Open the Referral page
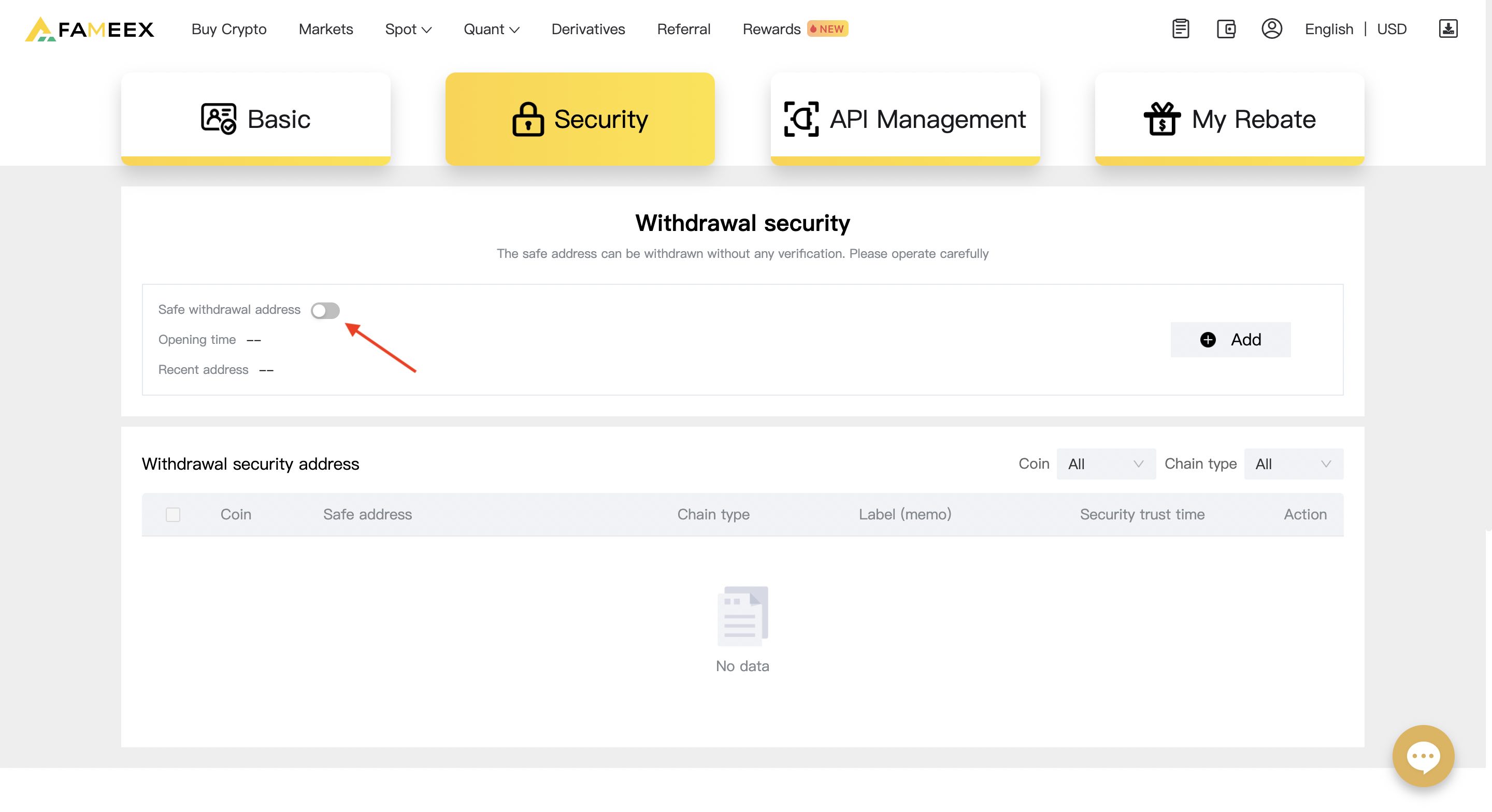 (683, 29)
